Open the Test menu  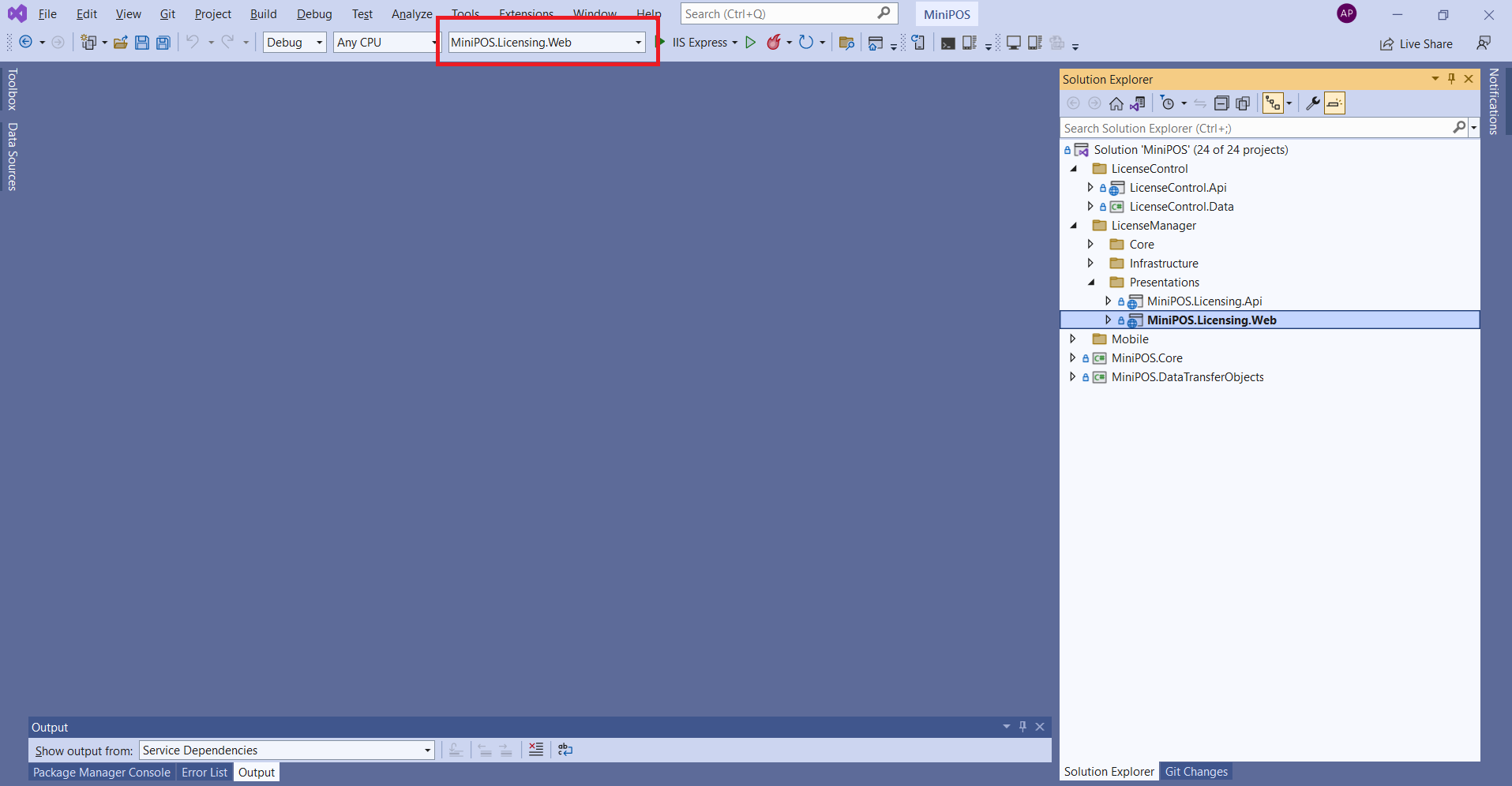coord(362,14)
